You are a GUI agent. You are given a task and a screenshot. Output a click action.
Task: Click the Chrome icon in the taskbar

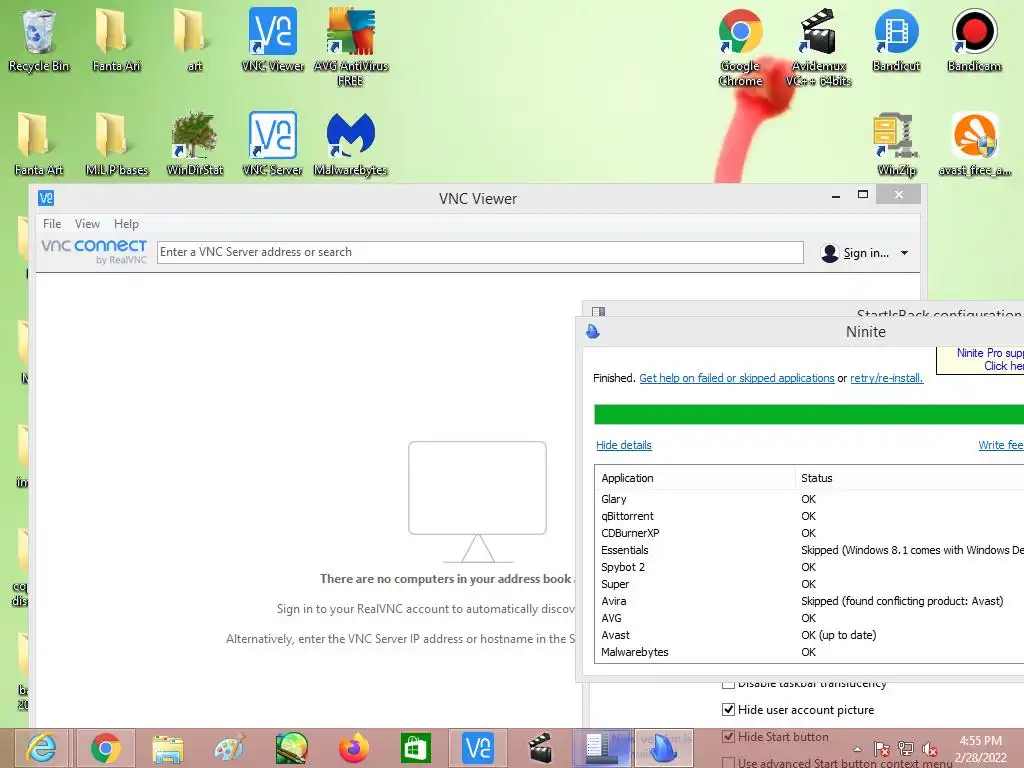[x=106, y=748]
